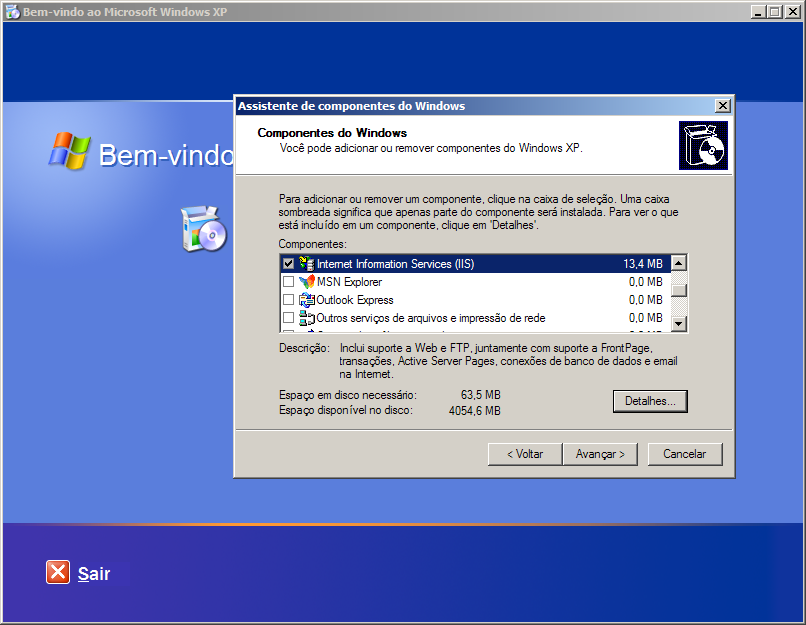Viewport: 806px width, 625px height.
Task: Select the Internet Information Services (IIS) row
Action: (x=475, y=264)
